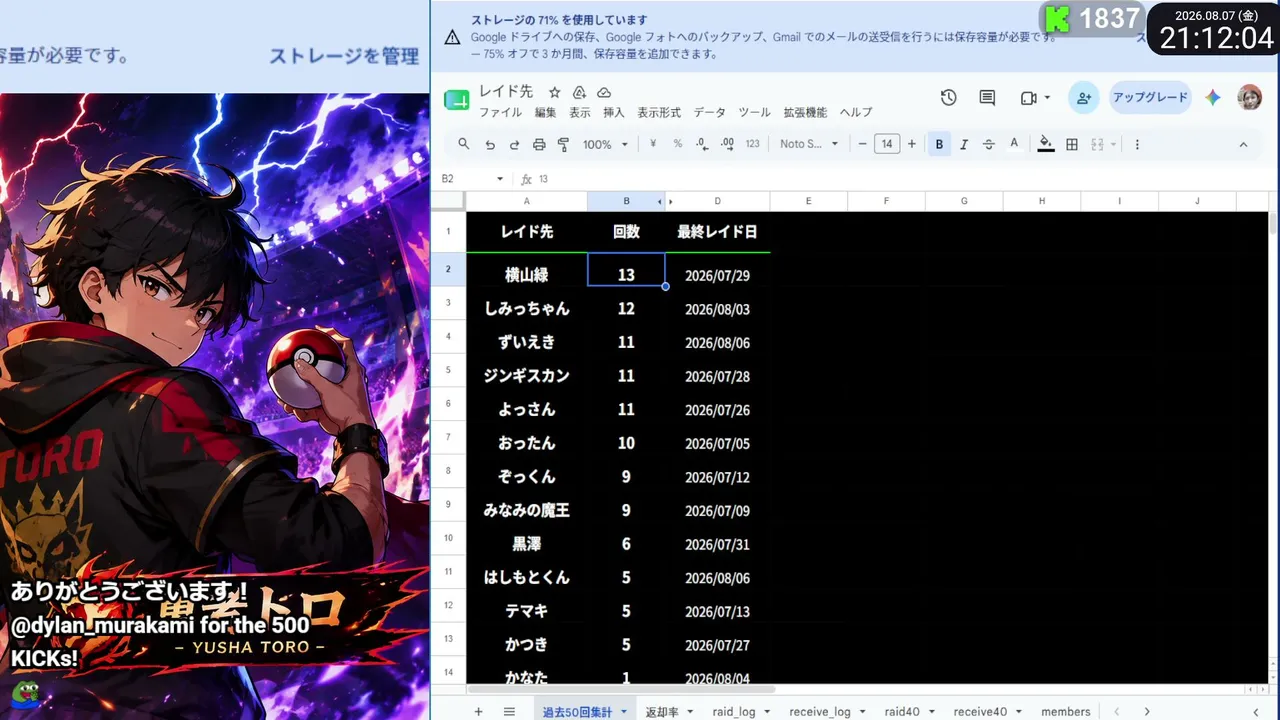Open the ファイル menu
This screenshot has width=1280, height=720.
(500, 112)
